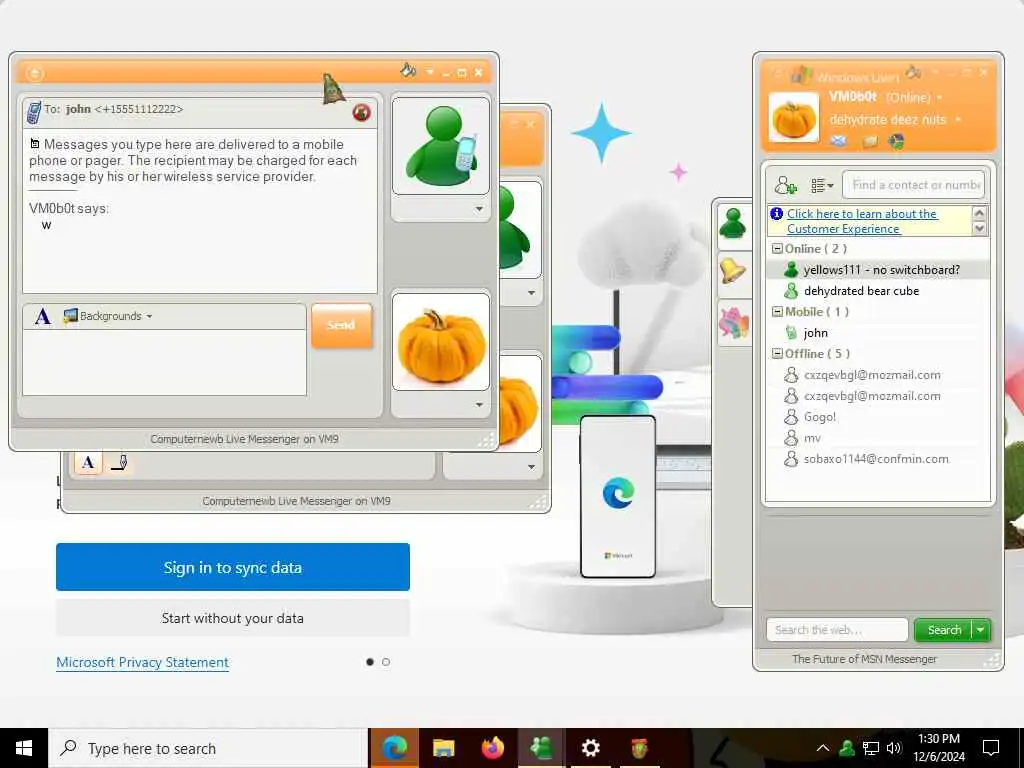Select the second page indicator dot
1024x768 pixels.
pyautogui.click(x=386, y=662)
